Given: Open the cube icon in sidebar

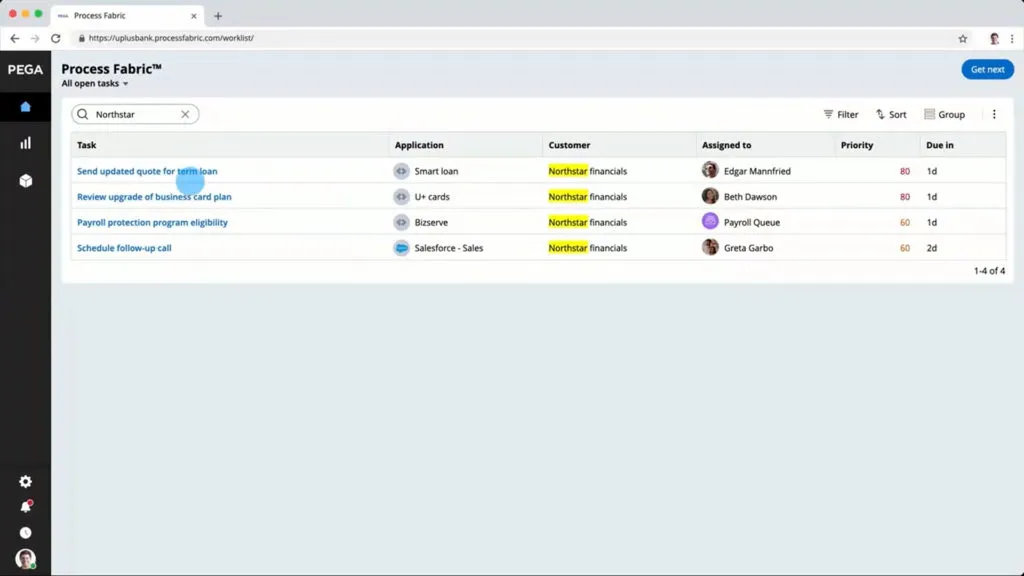Looking at the screenshot, I should point(25,181).
